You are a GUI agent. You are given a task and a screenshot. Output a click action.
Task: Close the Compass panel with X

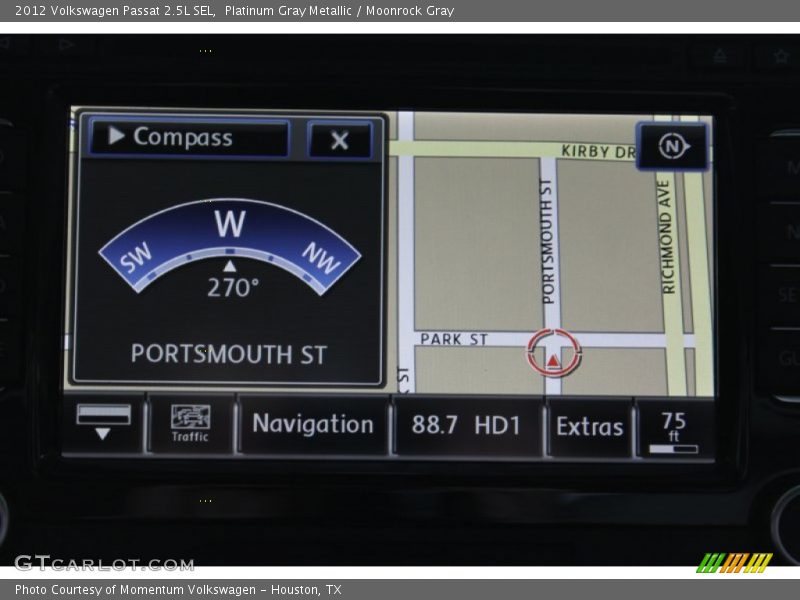tap(340, 140)
